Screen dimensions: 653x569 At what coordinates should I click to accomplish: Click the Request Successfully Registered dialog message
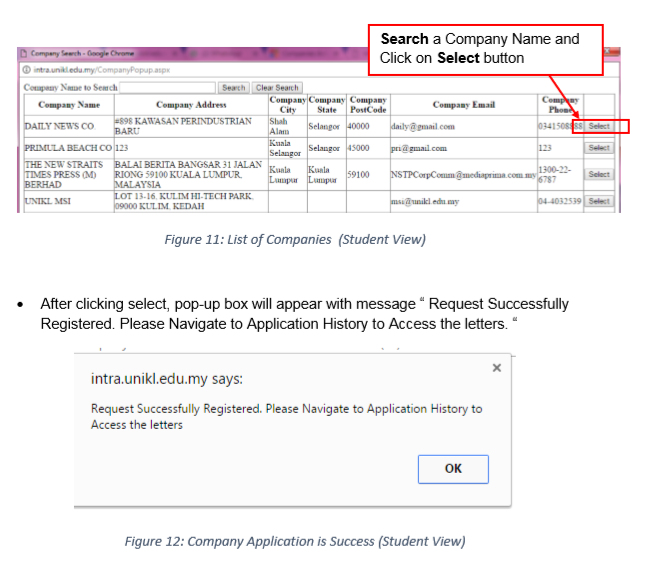[x=287, y=417]
